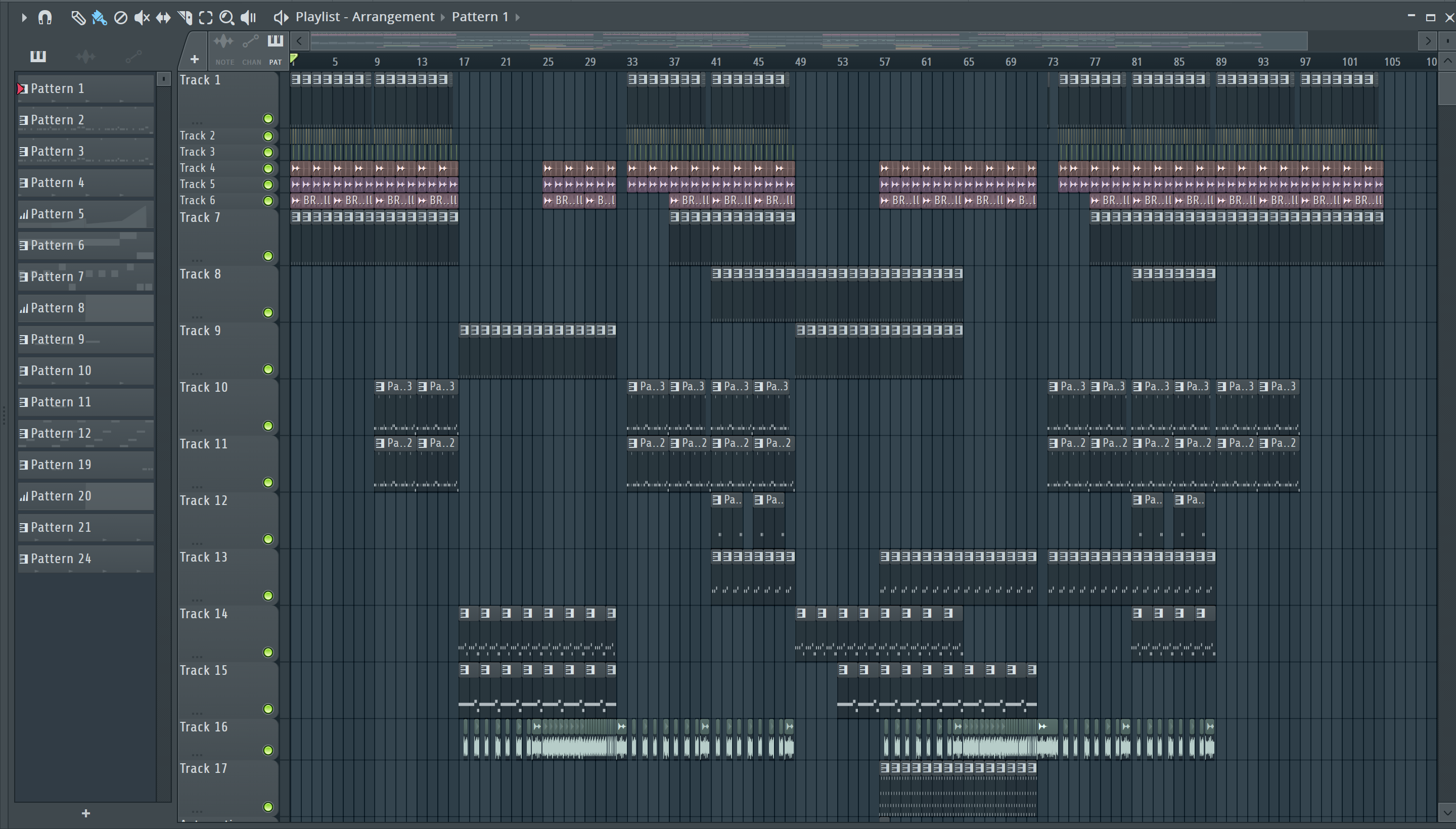Select the Playback scrub tool
Screen dimensions: 1456x829
(x=248, y=18)
